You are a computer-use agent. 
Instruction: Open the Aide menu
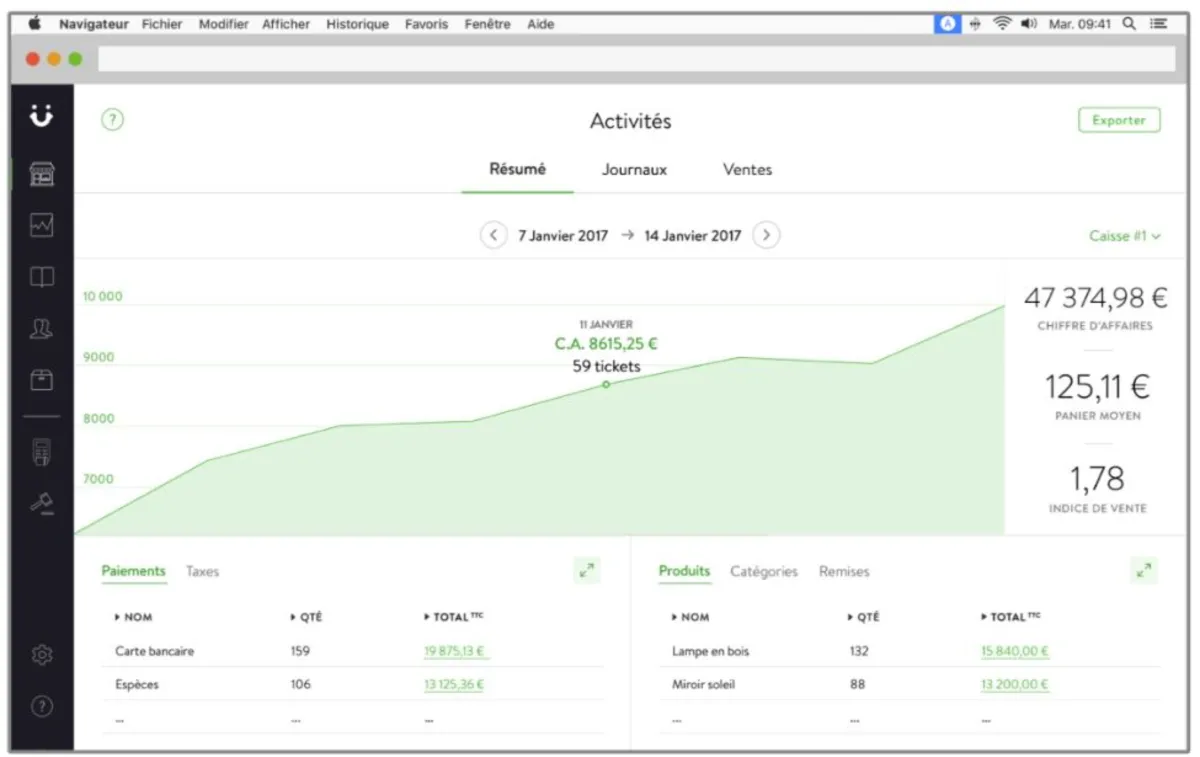click(541, 24)
